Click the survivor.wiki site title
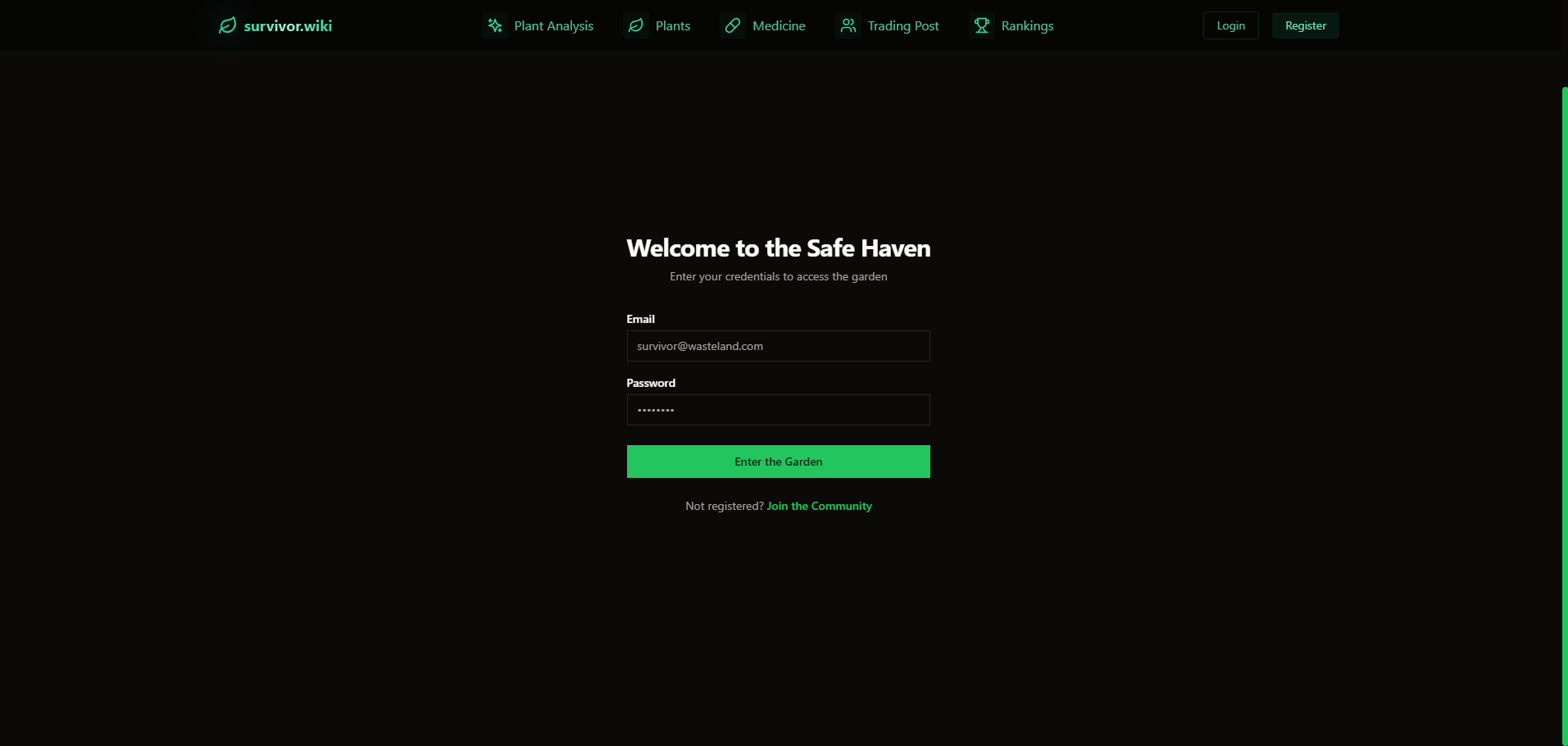This screenshot has width=1568, height=746. [x=288, y=25]
